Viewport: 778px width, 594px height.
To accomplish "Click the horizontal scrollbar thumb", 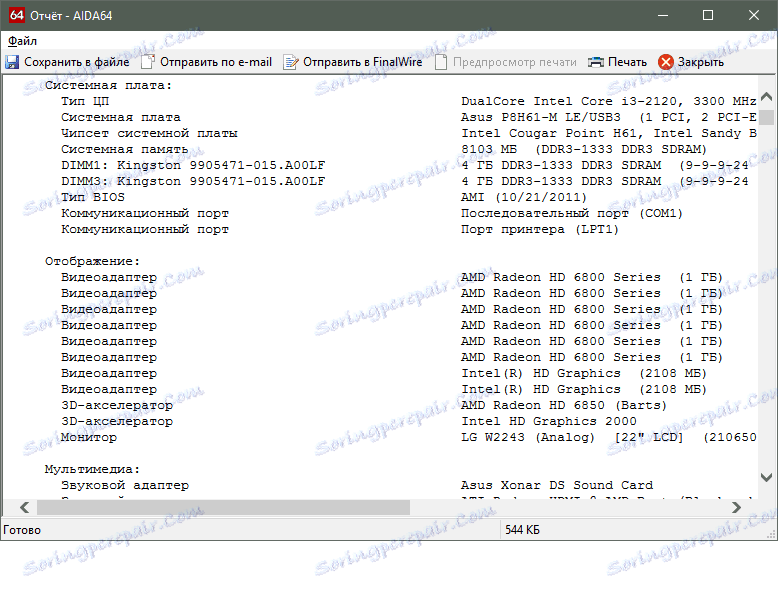I will pos(223,507).
